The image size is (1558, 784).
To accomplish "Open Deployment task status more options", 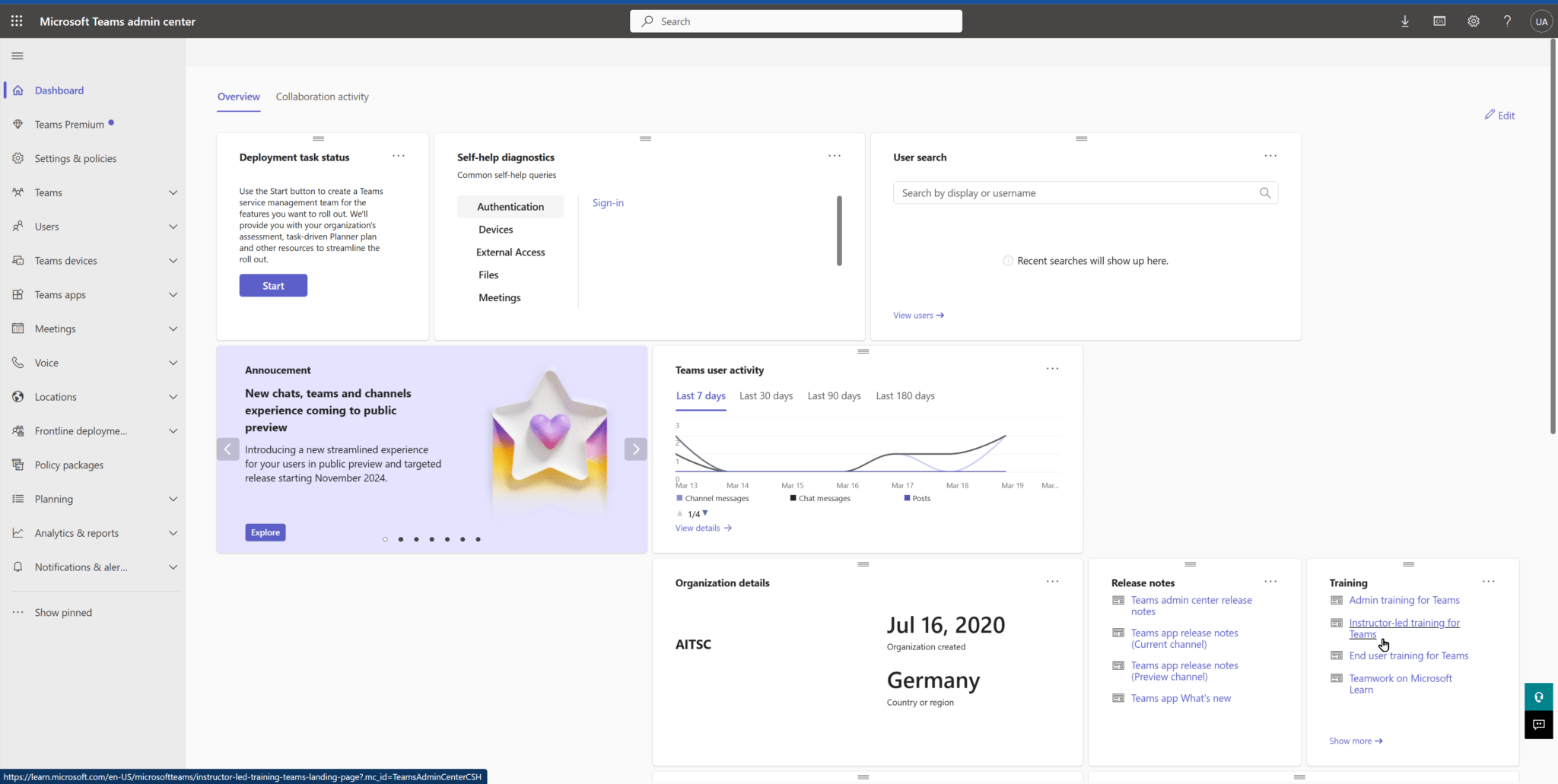I will coord(399,156).
